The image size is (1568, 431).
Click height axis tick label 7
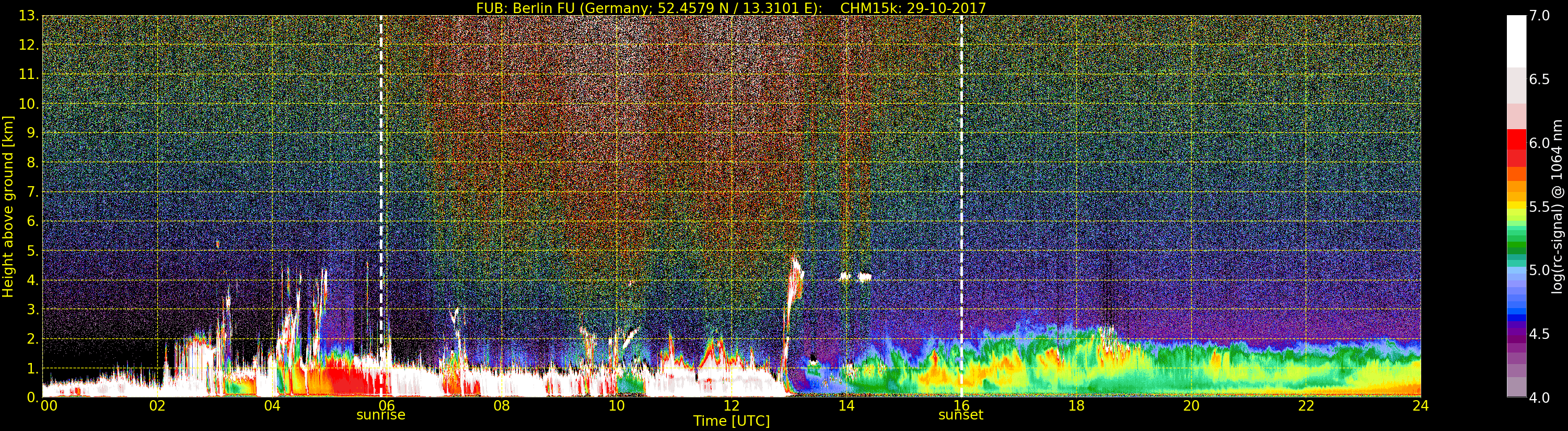pyautogui.click(x=32, y=192)
